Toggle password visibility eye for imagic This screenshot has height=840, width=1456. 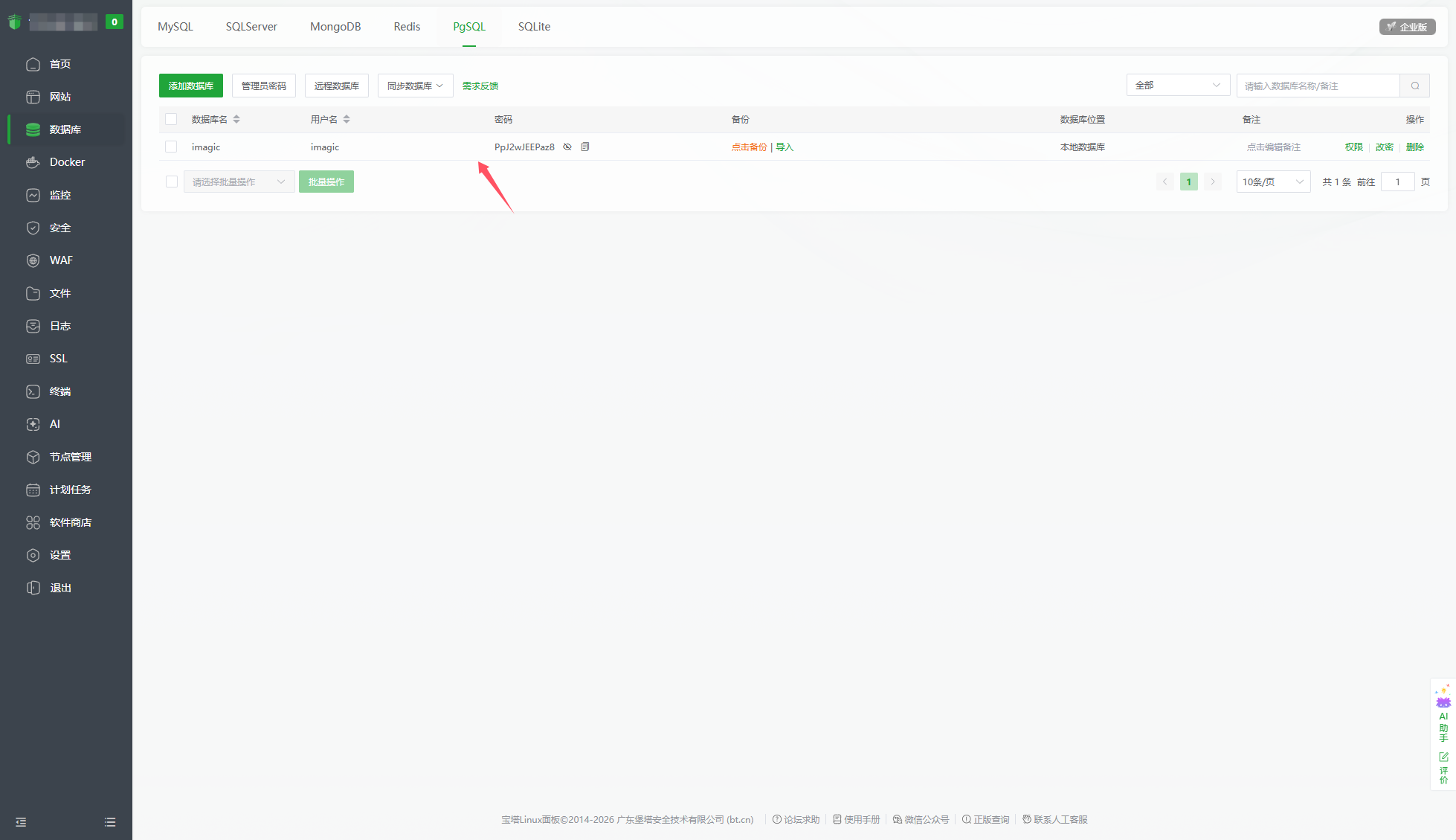click(x=567, y=147)
